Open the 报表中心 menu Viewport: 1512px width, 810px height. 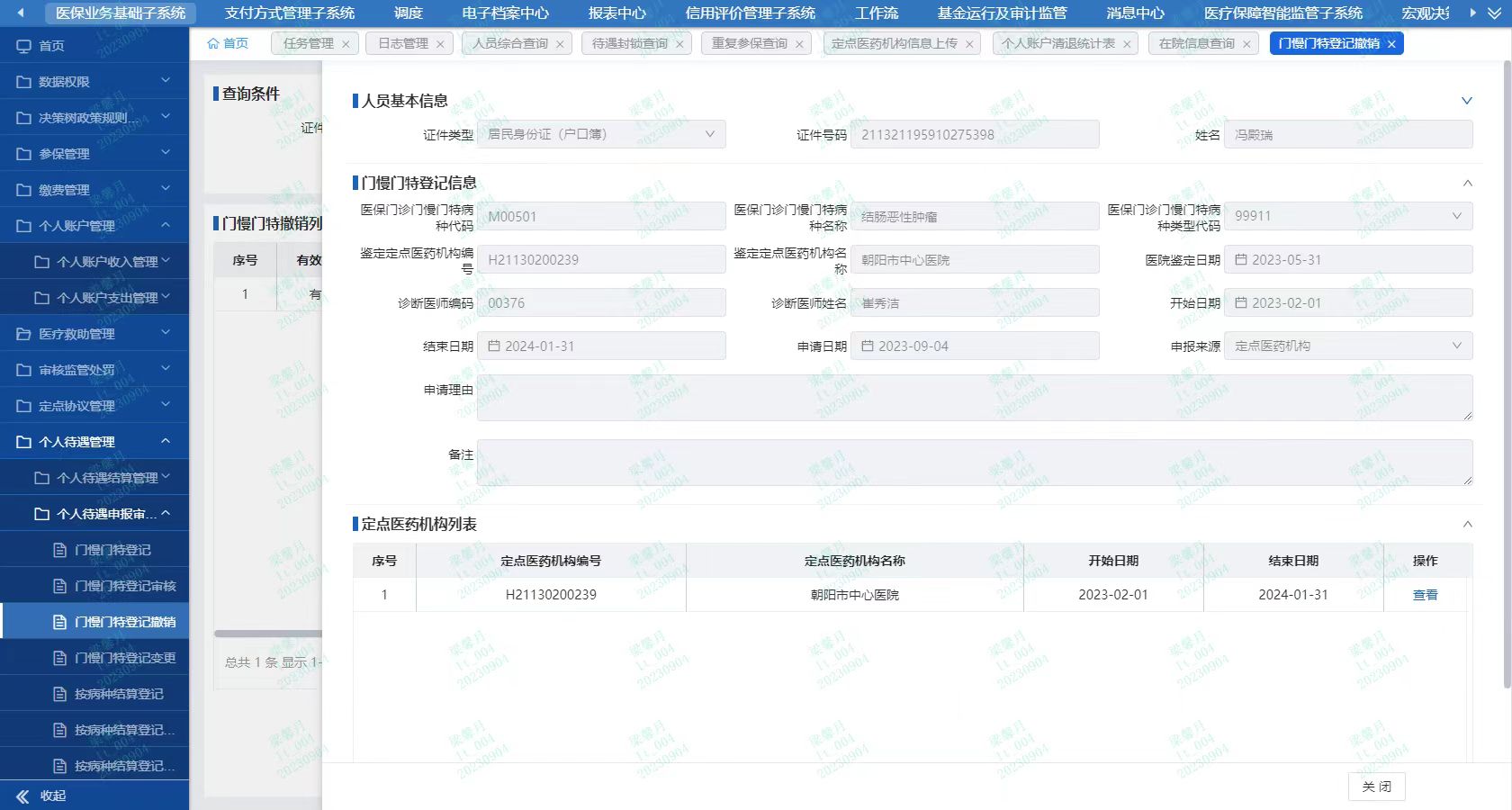(x=617, y=13)
